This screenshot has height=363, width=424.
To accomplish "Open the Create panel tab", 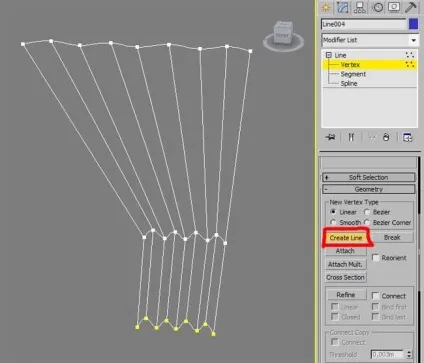I will 326,7.
